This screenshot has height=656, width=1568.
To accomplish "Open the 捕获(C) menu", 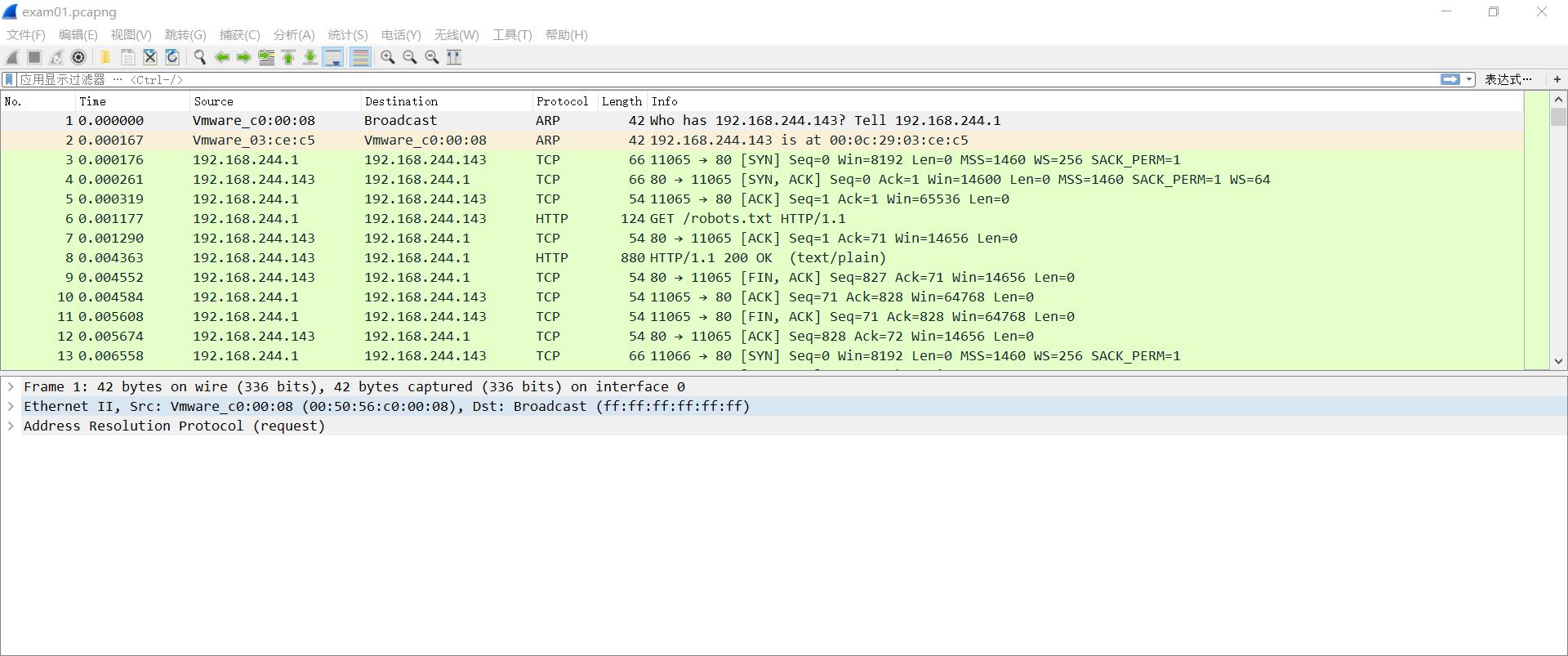I will click(240, 35).
